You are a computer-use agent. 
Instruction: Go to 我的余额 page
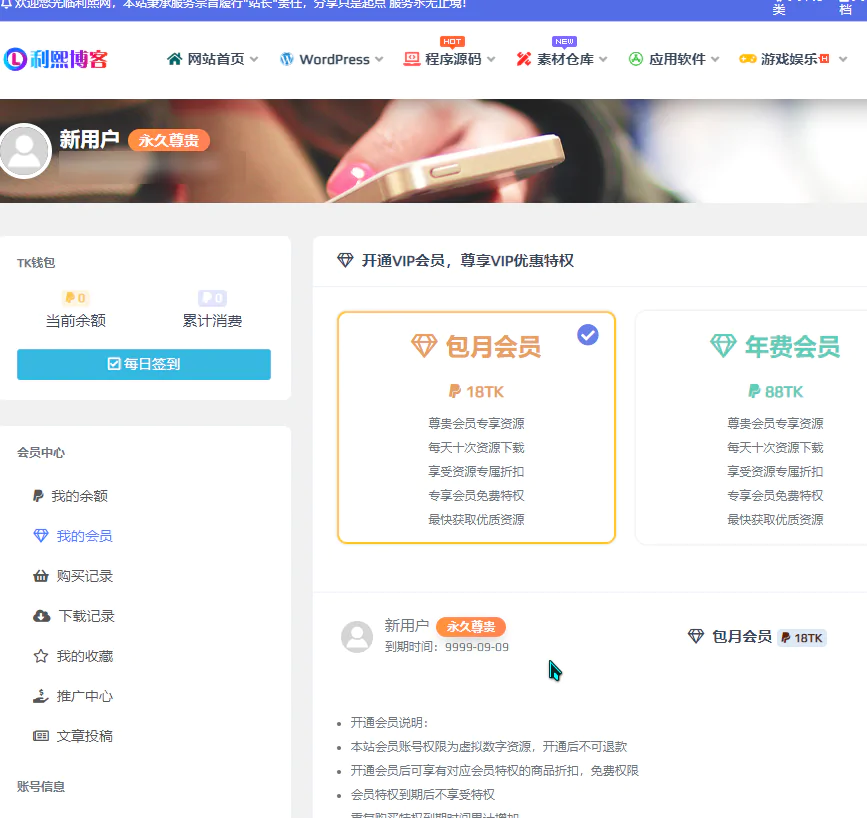[x=79, y=496]
